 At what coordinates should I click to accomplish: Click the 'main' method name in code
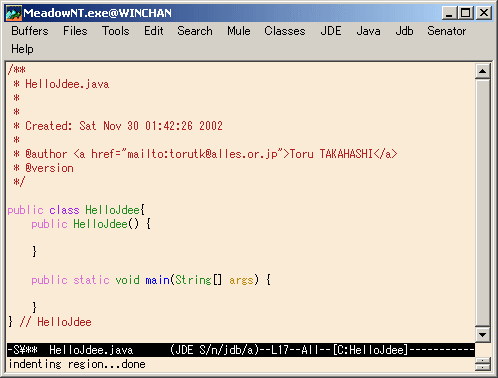157,280
